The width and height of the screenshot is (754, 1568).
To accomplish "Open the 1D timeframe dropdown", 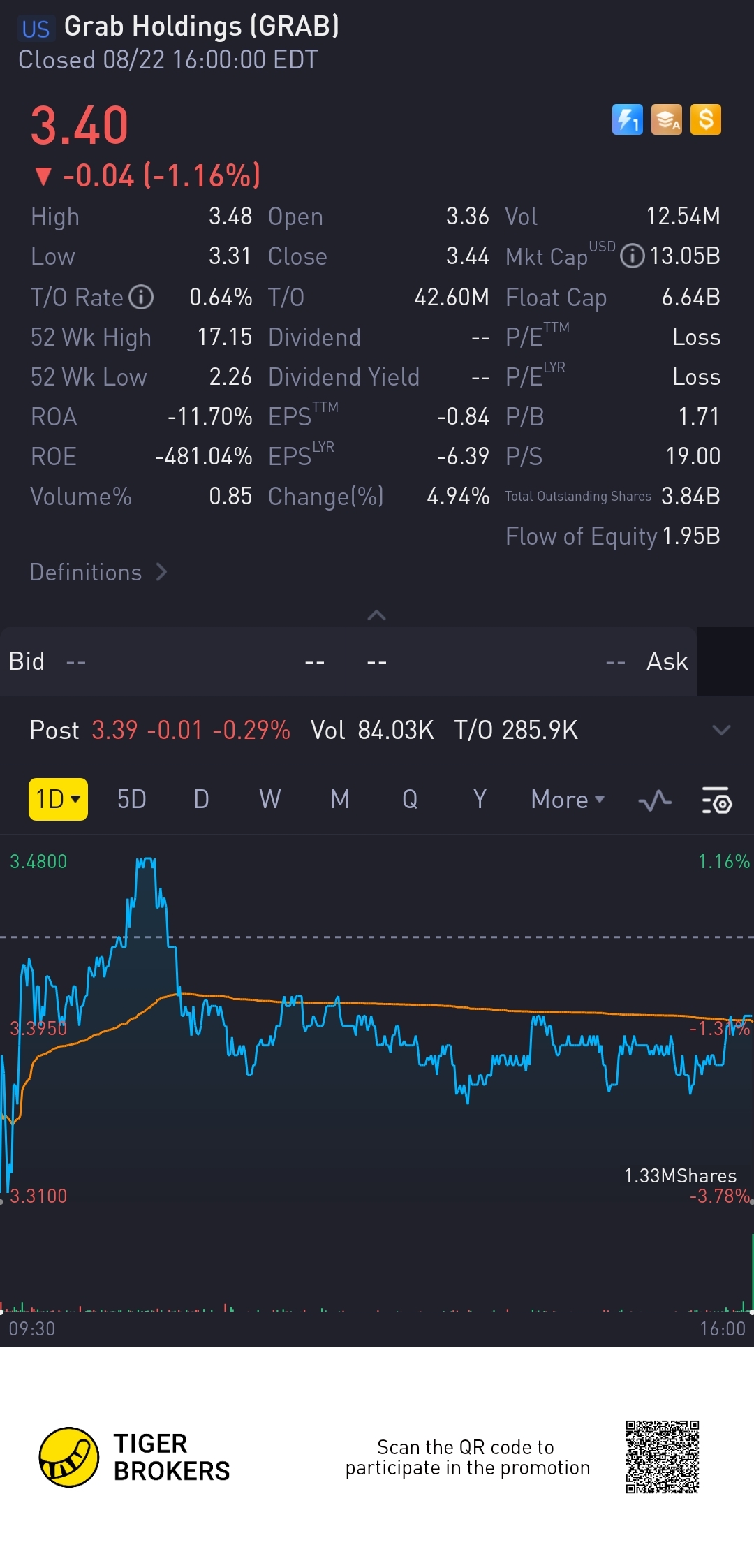I will tap(58, 799).
